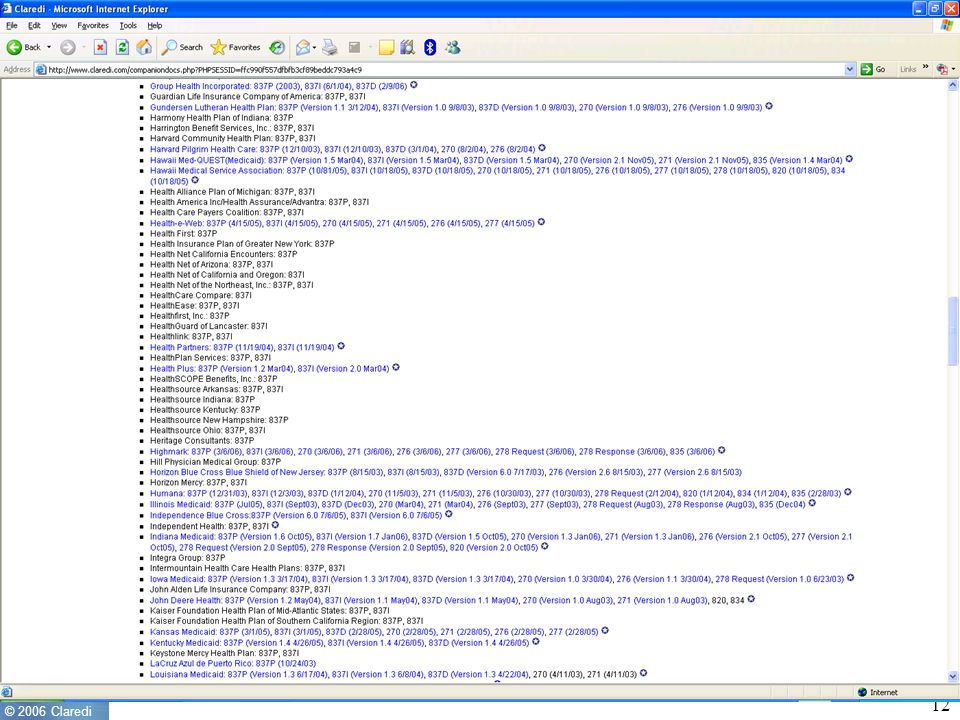960x720 pixels.
Task: Click the info icon after Health-e-Web entry
Action: [541, 222]
